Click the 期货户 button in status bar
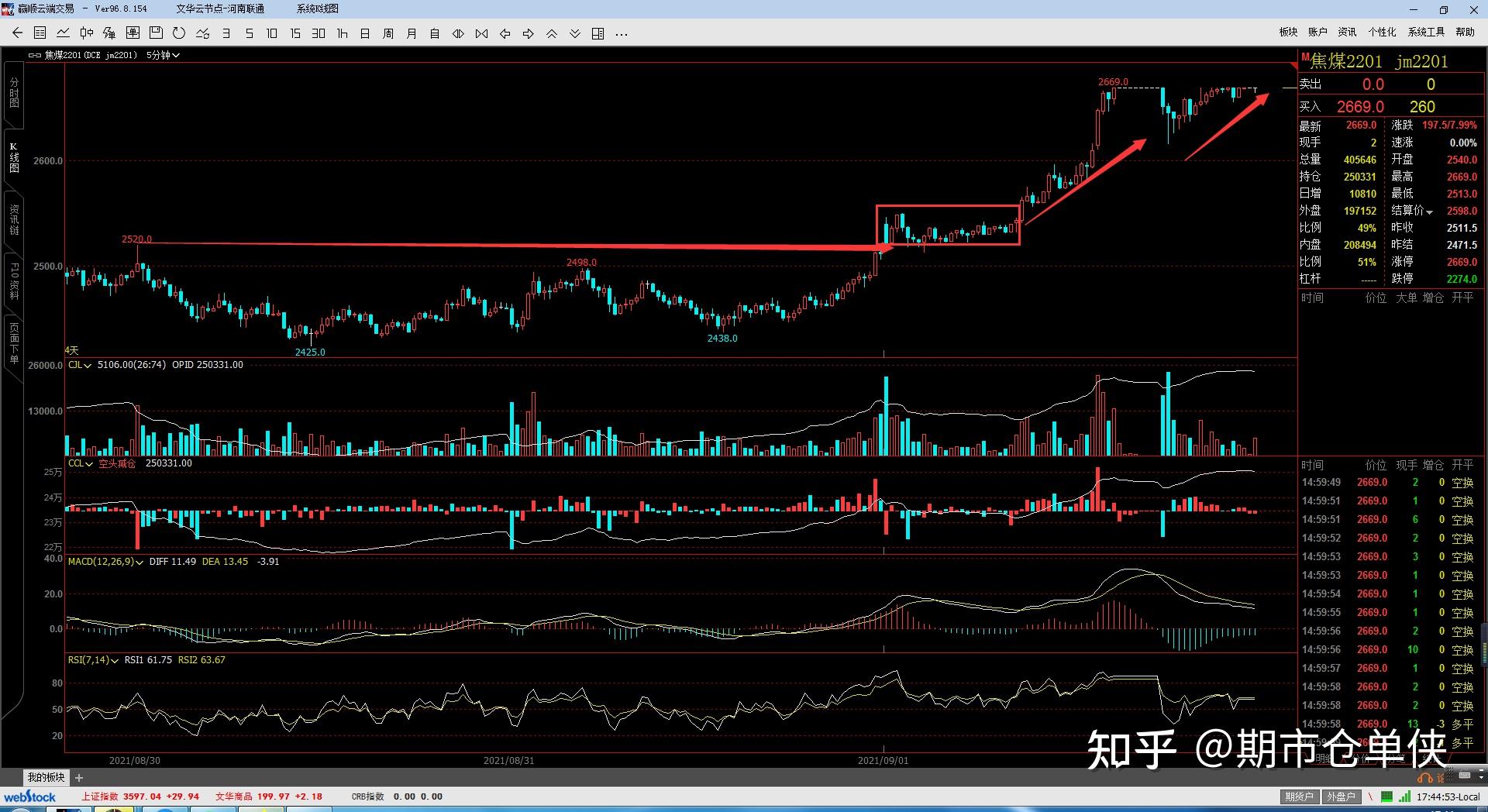The height and width of the screenshot is (812, 1488). (x=1299, y=797)
